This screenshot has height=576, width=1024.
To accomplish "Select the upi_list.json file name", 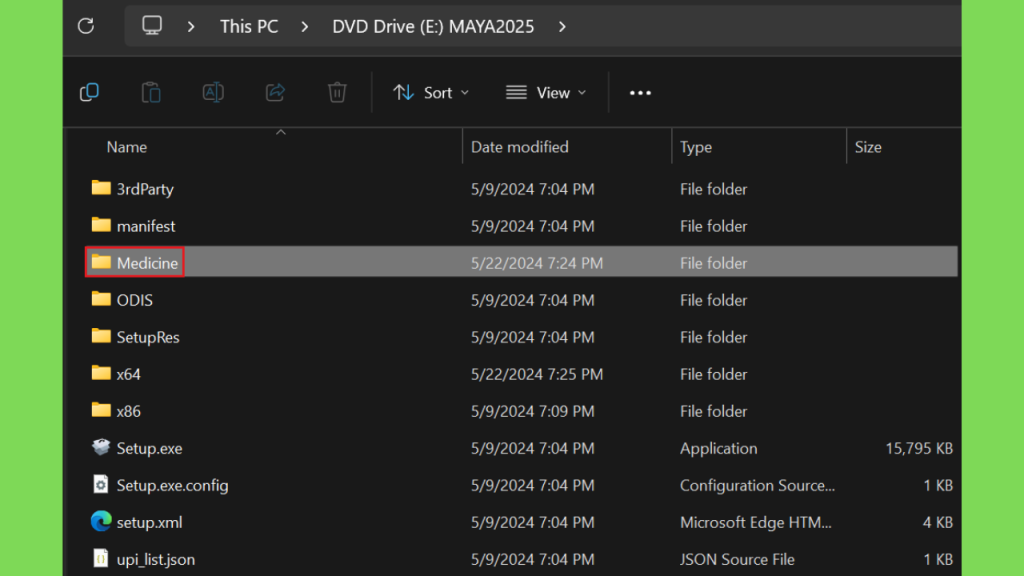I will click(x=155, y=560).
